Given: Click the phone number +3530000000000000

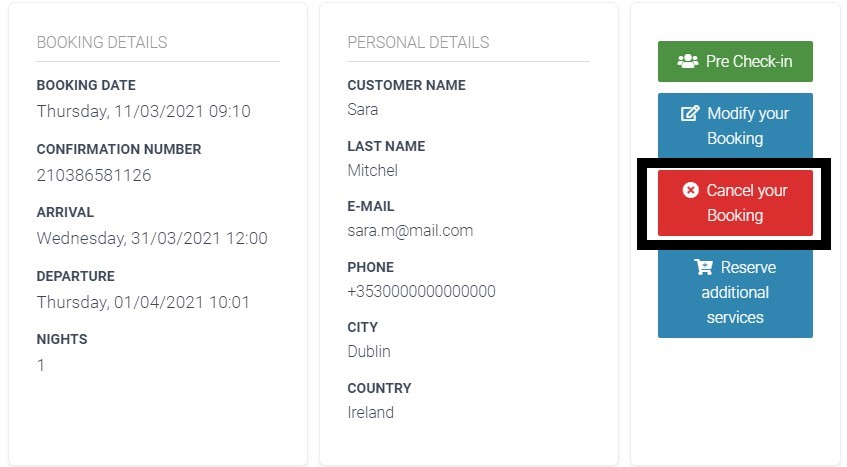Looking at the screenshot, I should 421,292.
